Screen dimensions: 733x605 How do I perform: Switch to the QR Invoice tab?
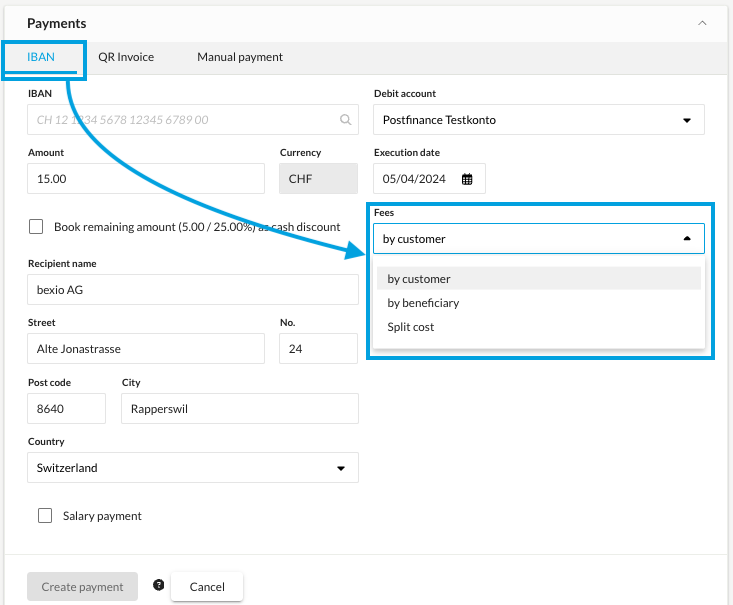pyautogui.click(x=126, y=57)
